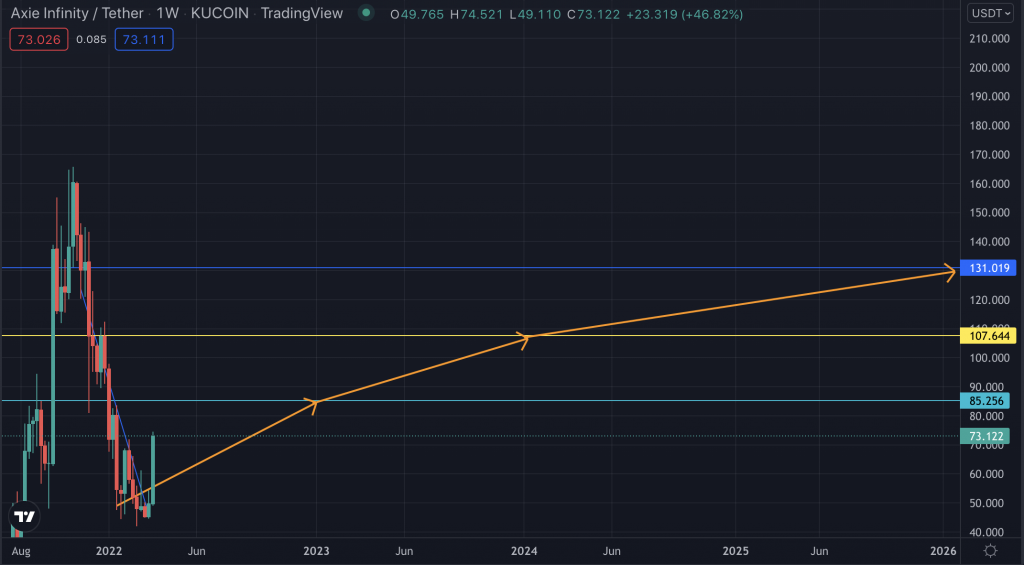Click the green market status dot
The height and width of the screenshot is (565, 1024).
pos(366,12)
